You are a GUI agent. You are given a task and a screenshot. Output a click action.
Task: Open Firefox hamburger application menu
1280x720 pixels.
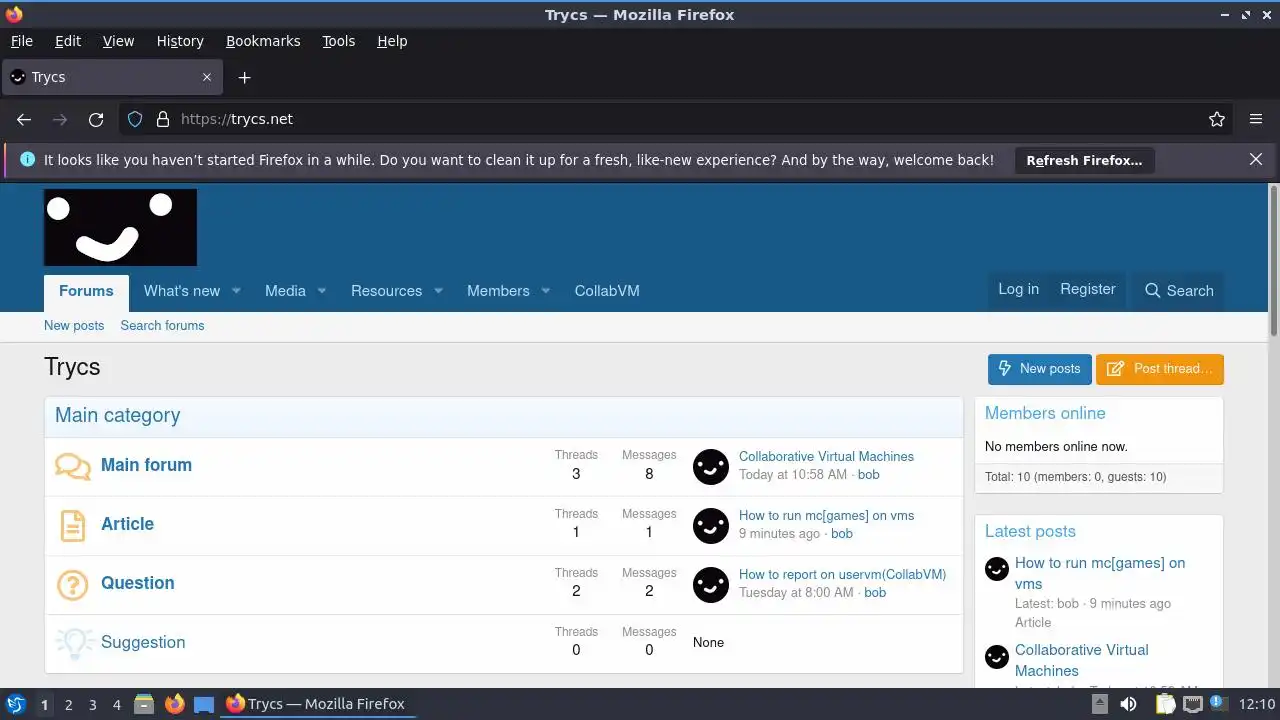pos(1256,119)
